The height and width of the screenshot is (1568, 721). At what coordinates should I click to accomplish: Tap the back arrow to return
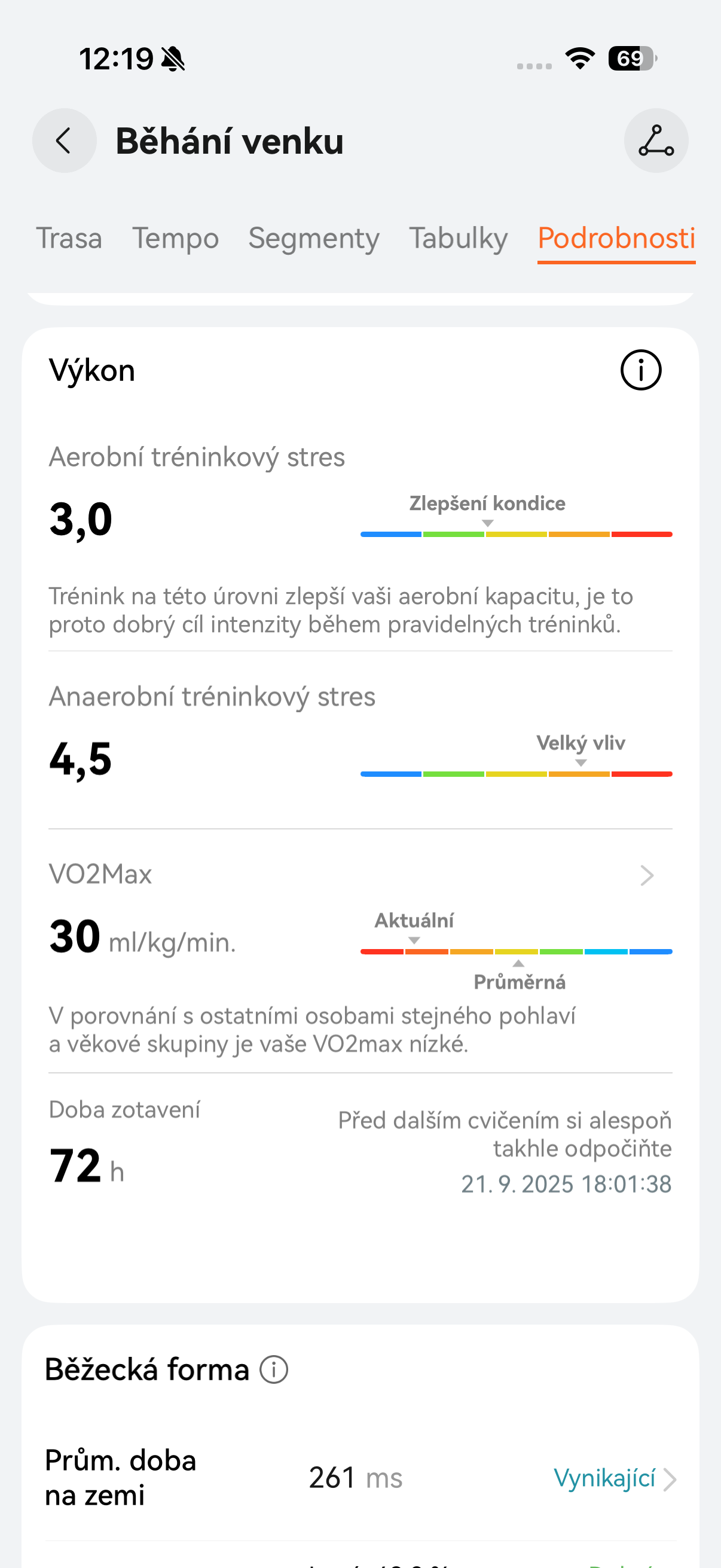tap(64, 141)
